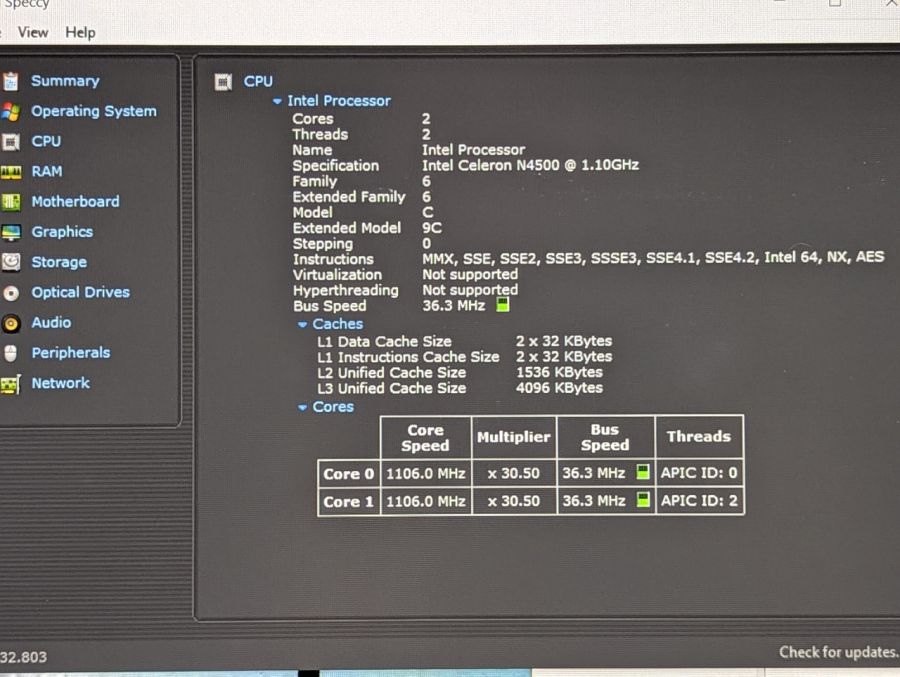Click APIC ID: 0 cell
The image size is (900, 677).
[699, 473]
